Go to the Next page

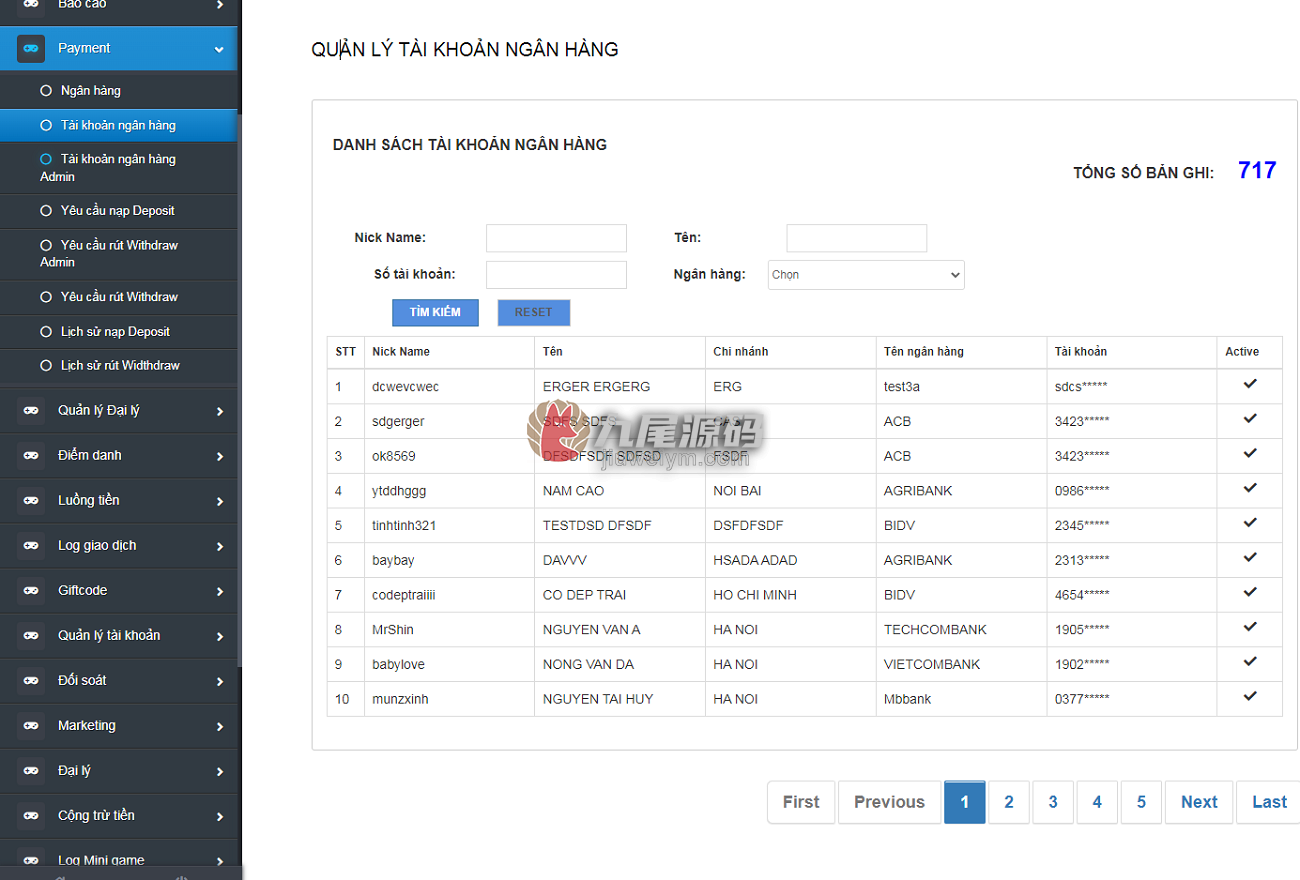(1199, 802)
